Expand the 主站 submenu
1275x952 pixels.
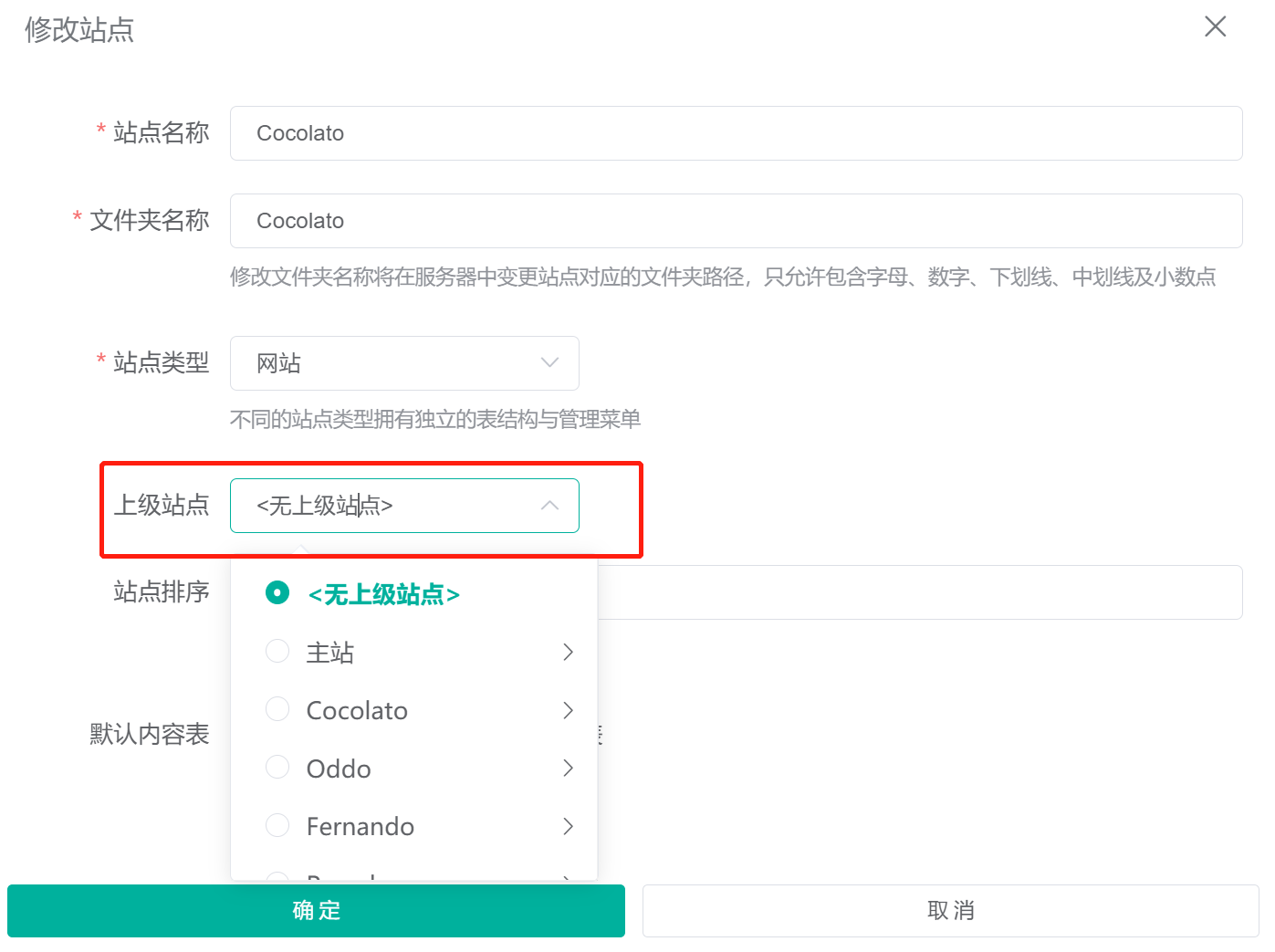click(568, 652)
